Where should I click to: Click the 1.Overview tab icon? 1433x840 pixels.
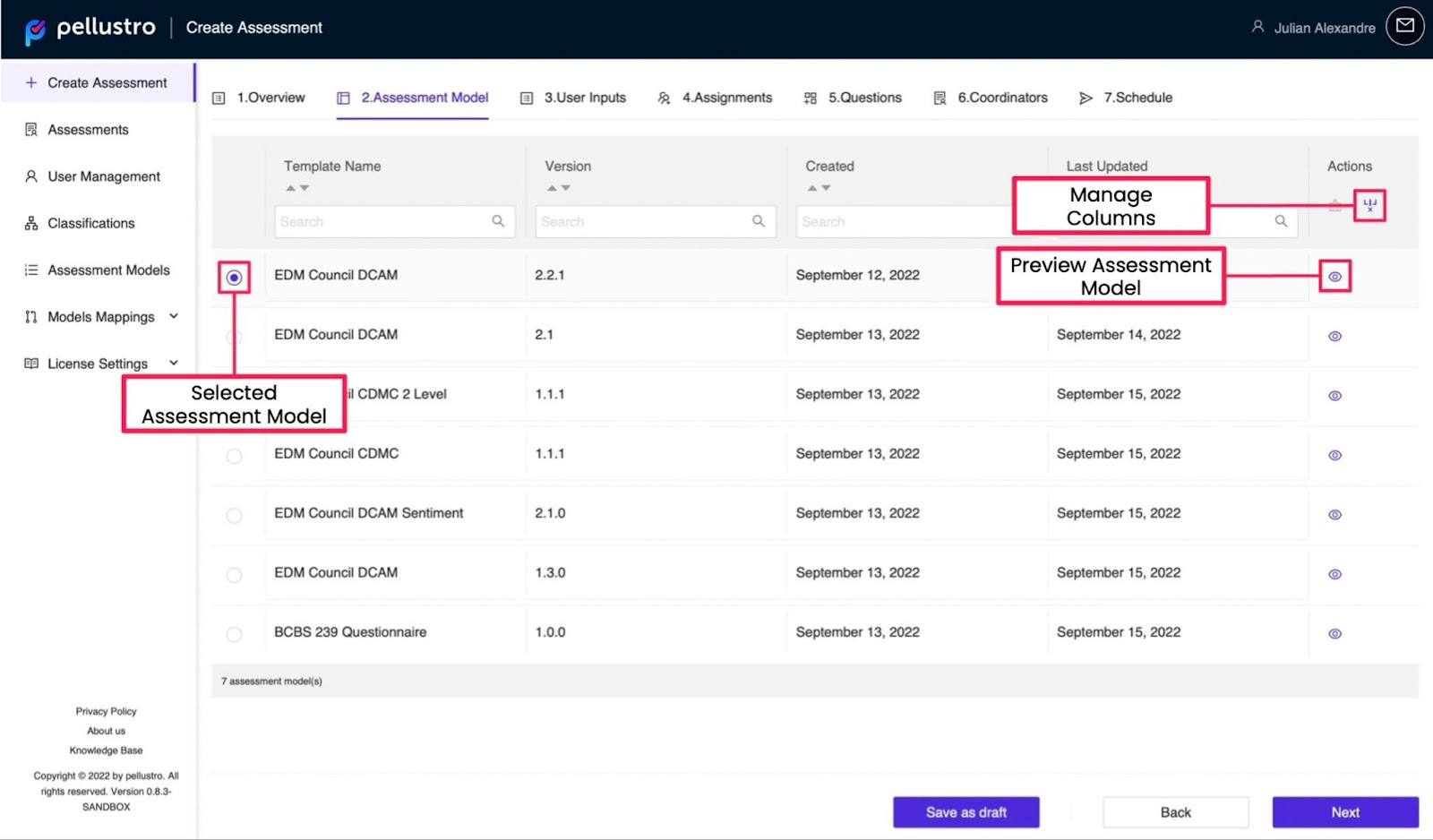pos(219,99)
